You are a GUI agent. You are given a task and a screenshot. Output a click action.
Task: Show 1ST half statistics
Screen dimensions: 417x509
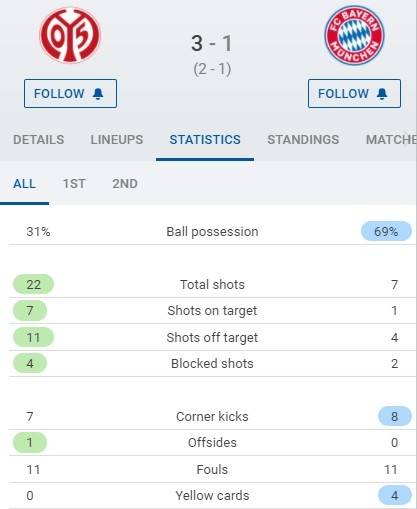74,184
